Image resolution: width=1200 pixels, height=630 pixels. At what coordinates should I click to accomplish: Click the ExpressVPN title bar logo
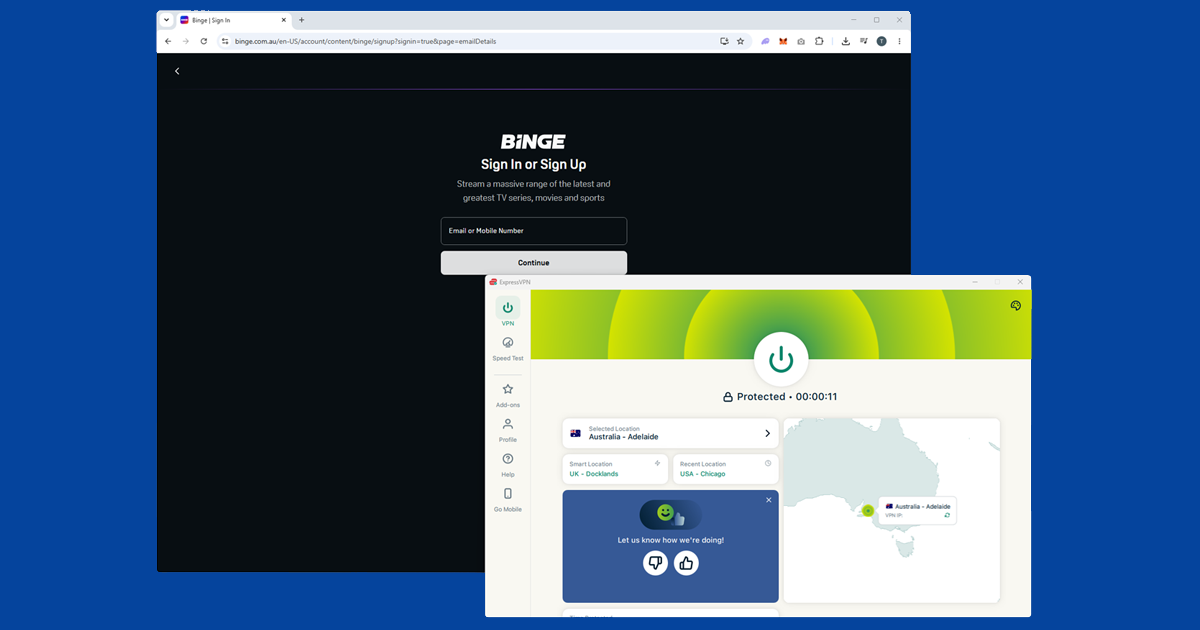pos(493,282)
